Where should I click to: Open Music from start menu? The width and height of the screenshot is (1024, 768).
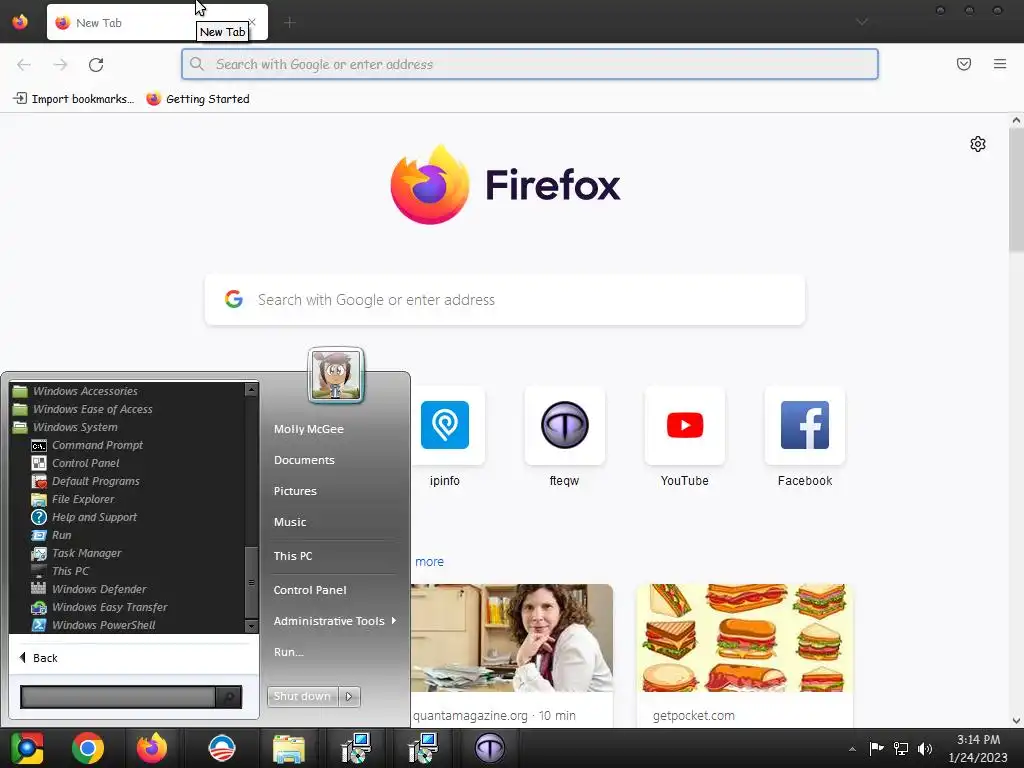point(290,522)
